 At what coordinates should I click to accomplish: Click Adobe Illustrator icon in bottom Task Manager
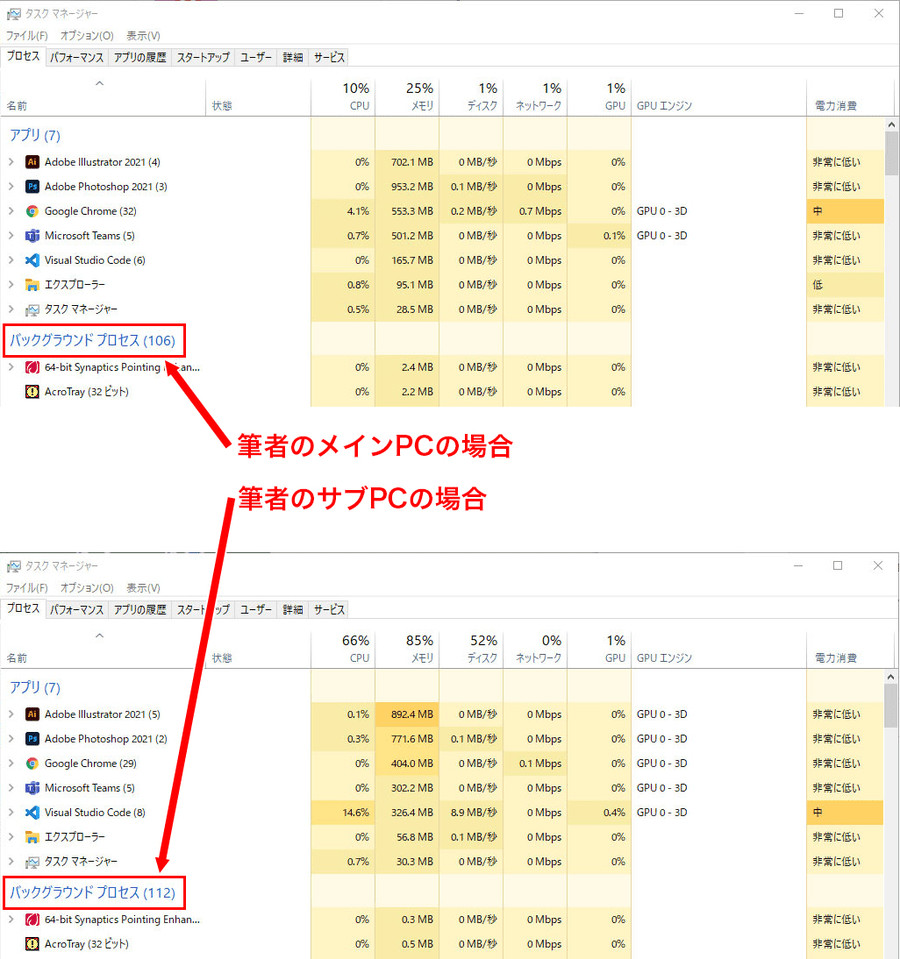[x=32, y=714]
